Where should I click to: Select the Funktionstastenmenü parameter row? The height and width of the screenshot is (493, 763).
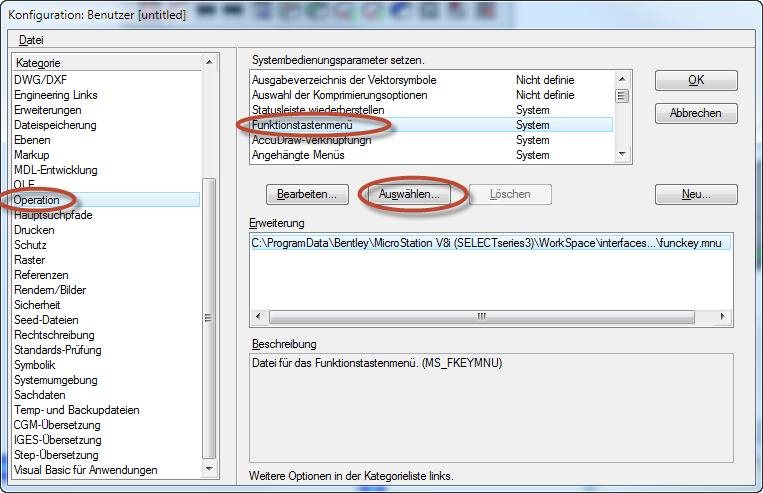305,125
